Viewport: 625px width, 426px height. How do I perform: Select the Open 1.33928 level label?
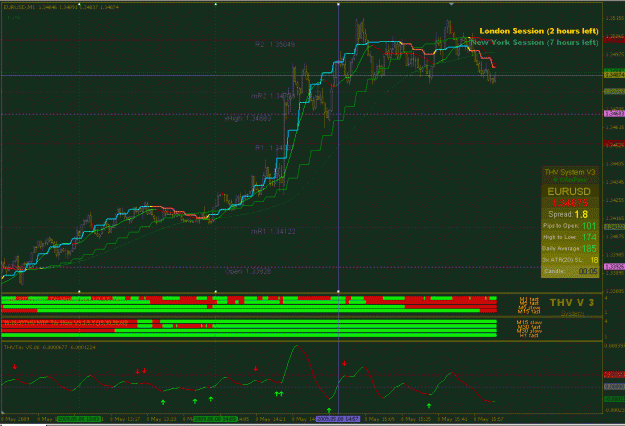click(248, 271)
